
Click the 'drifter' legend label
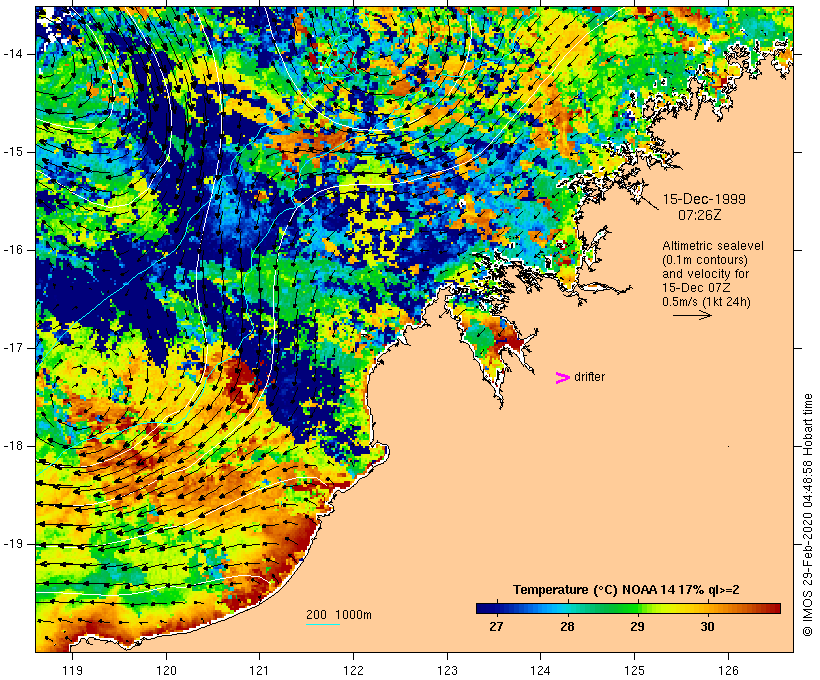pos(589,377)
